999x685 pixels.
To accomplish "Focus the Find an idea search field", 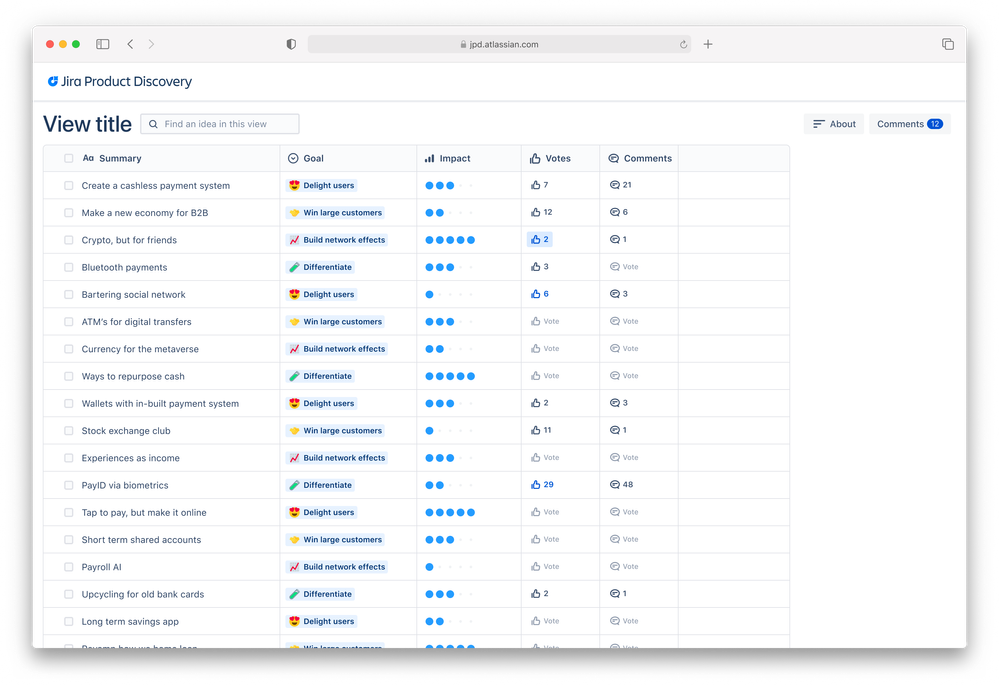I will (x=220, y=124).
